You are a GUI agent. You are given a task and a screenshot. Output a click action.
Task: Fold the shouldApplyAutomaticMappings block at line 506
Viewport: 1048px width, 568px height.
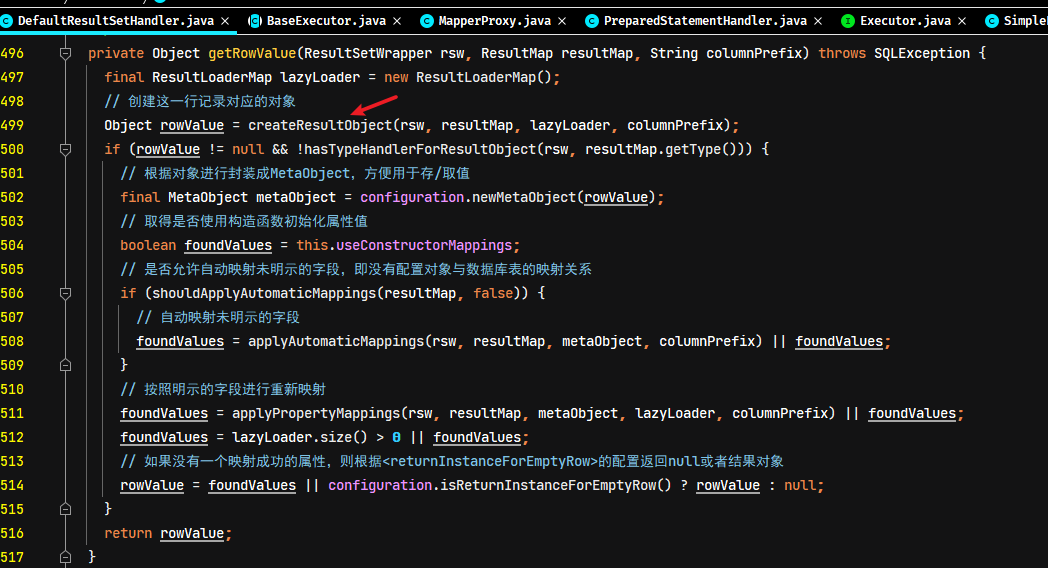(66, 293)
